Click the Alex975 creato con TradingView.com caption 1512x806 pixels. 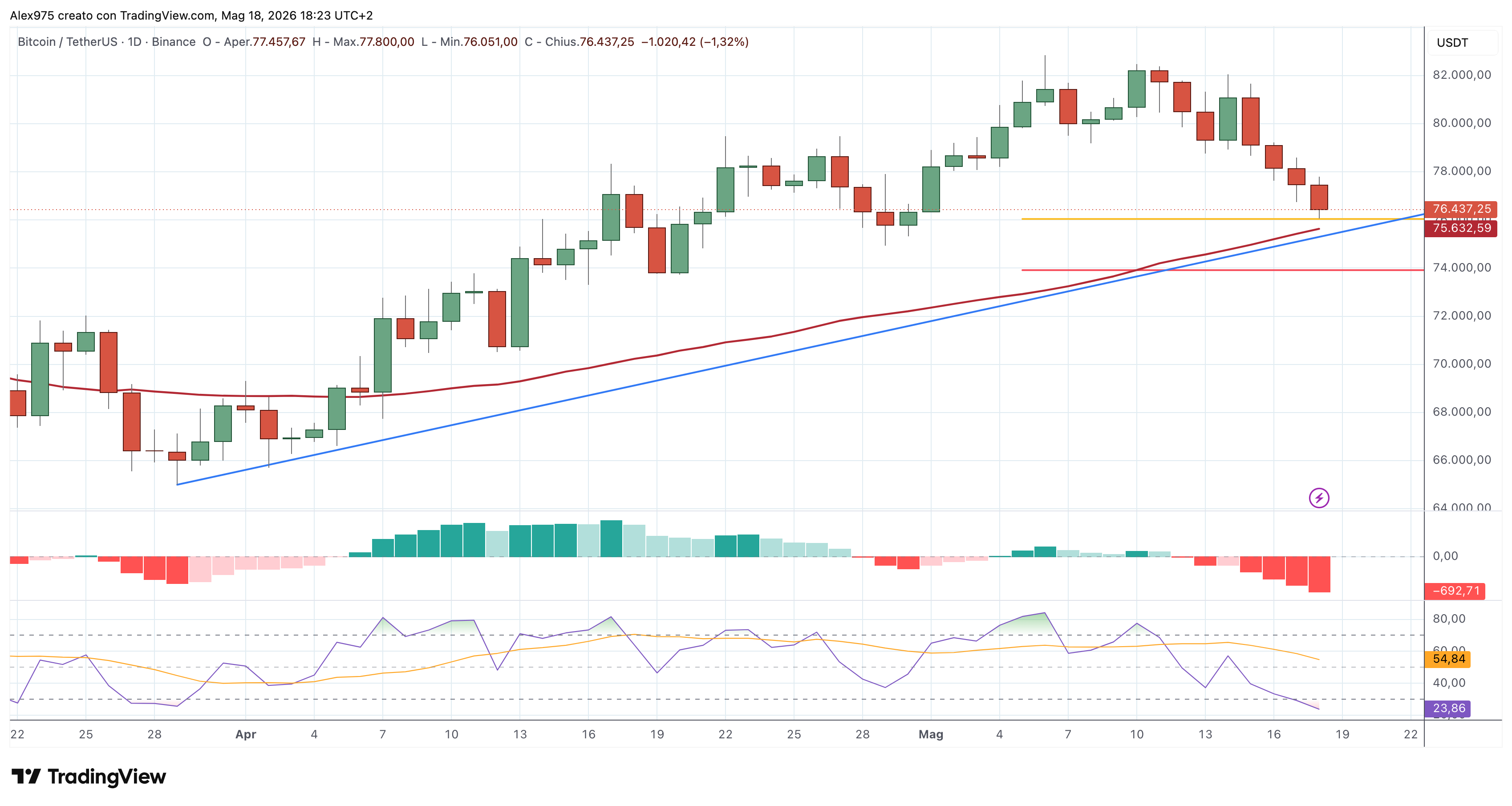(x=191, y=15)
